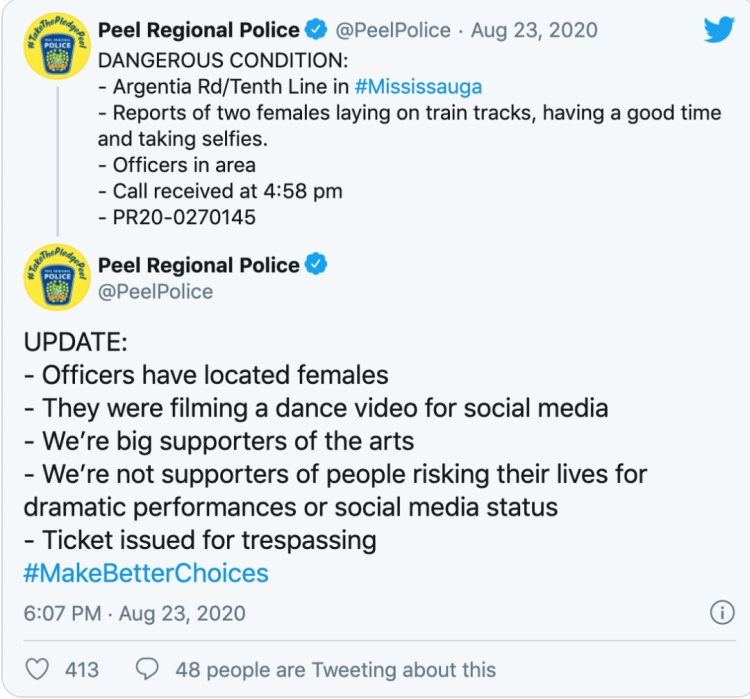Click the verified badge on update tweet
The height and width of the screenshot is (699, 750).
click(x=316, y=264)
